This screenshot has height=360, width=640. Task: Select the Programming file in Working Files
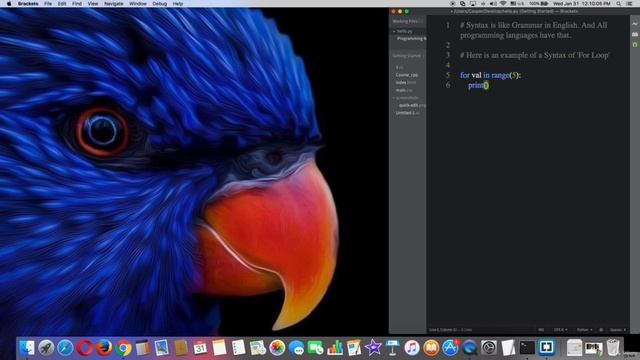point(411,38)
